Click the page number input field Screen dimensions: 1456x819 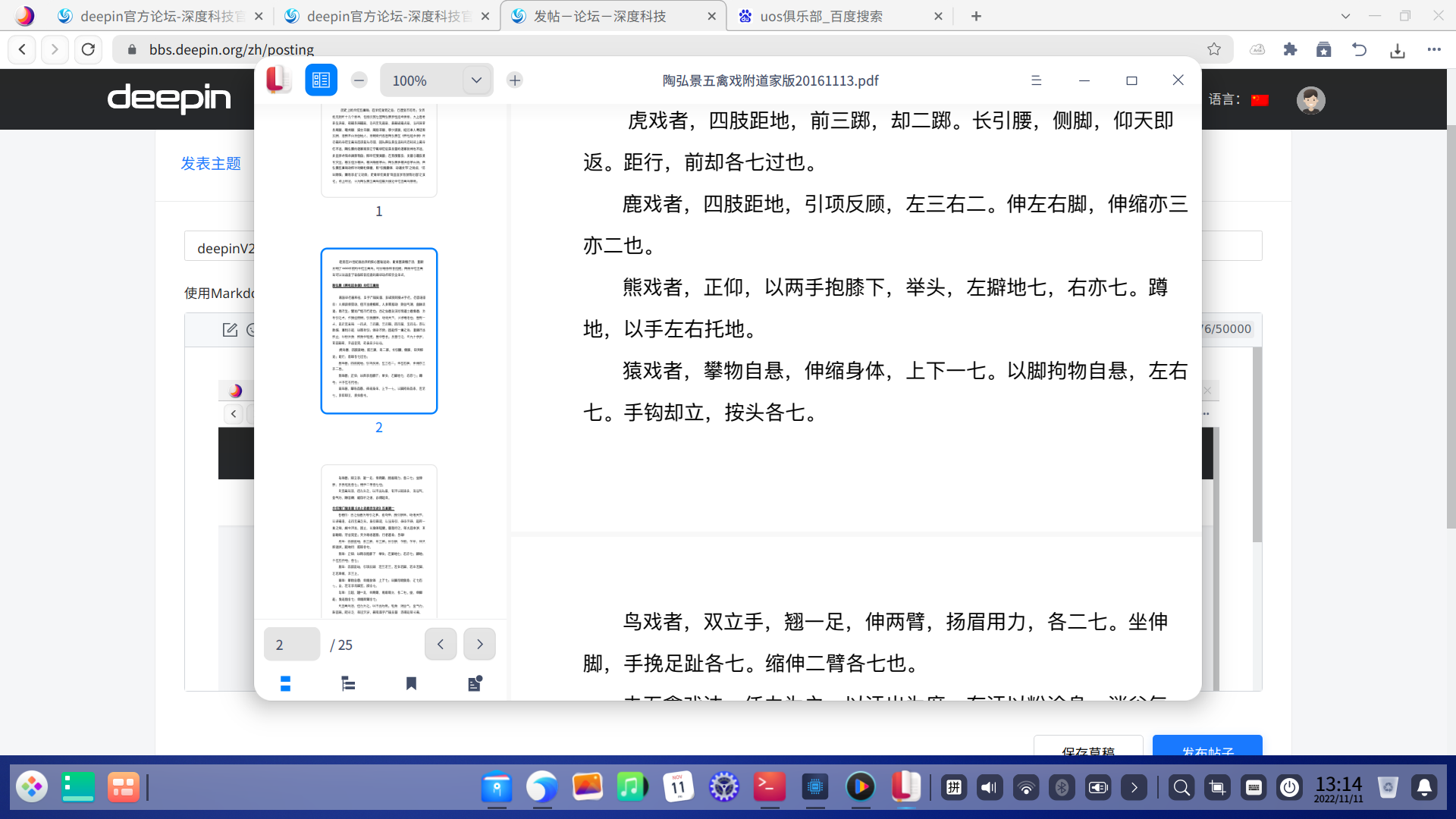pyautogui.click(x=291, y=644)
